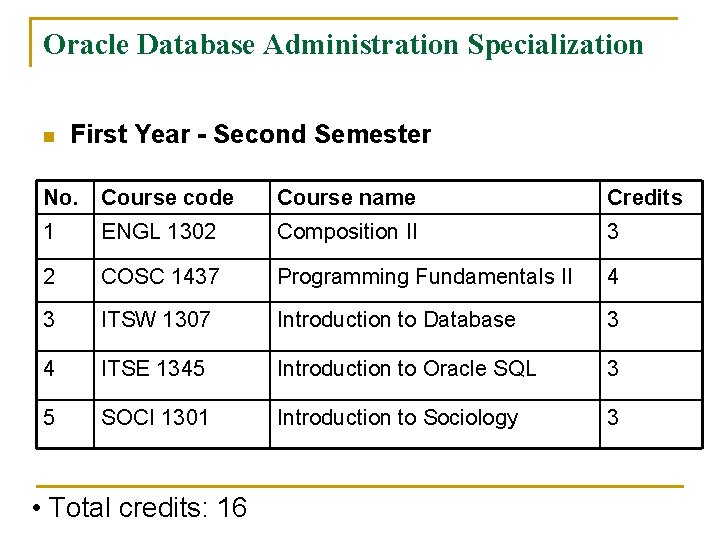Click the SOCI 1301 course code cell
720x540 pixels.
[x=155, y=418]
